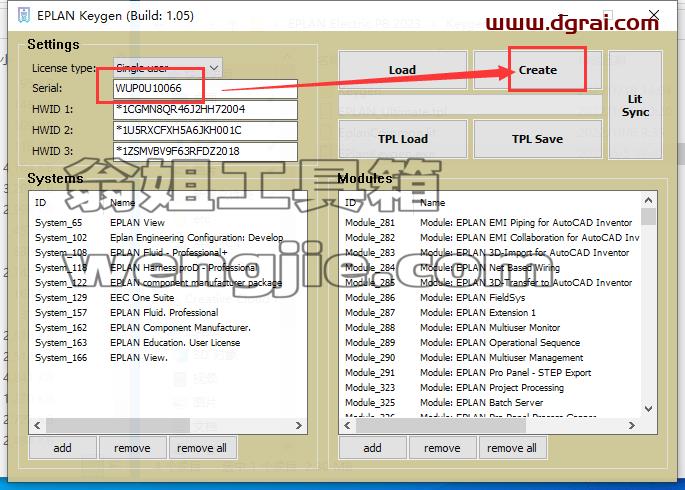
Task: Click the Create button
Action: click(x=538, y=70)
